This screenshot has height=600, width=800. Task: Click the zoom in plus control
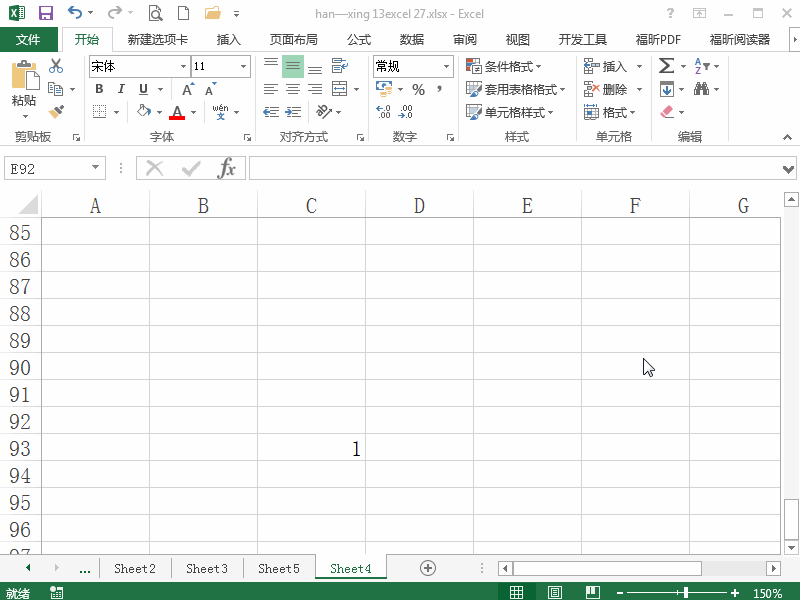735,591
